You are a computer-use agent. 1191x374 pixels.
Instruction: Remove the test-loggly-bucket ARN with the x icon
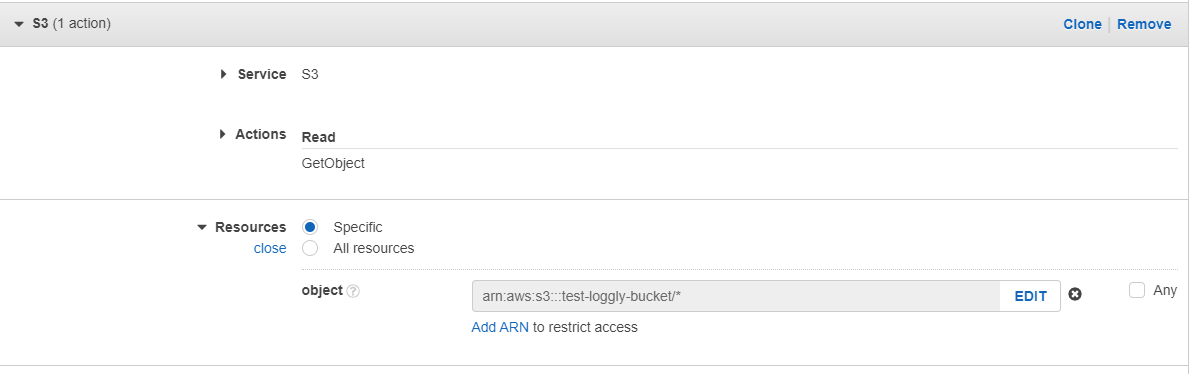[1075, 294]
